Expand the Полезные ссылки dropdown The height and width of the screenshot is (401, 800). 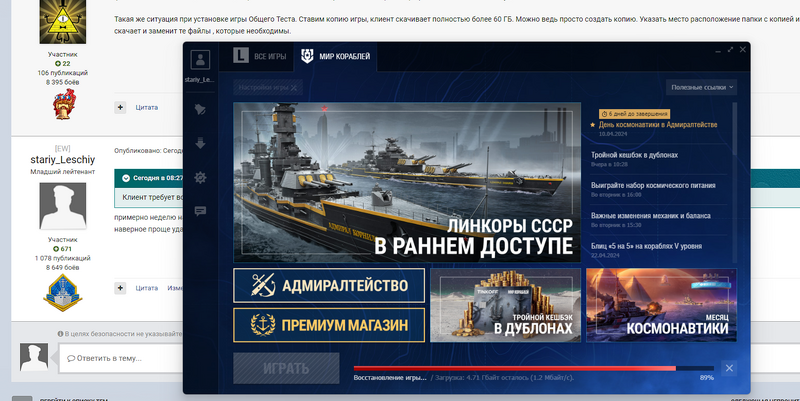click(702, 87)
